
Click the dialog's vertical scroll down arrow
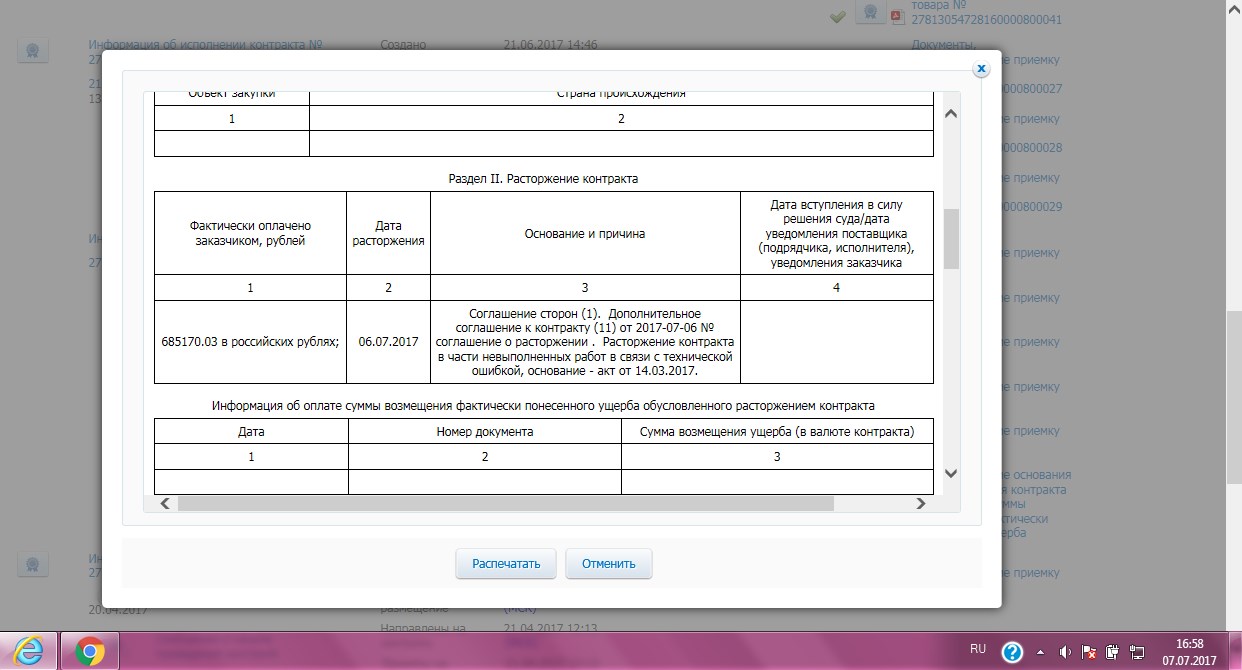[x=951, y=473]
